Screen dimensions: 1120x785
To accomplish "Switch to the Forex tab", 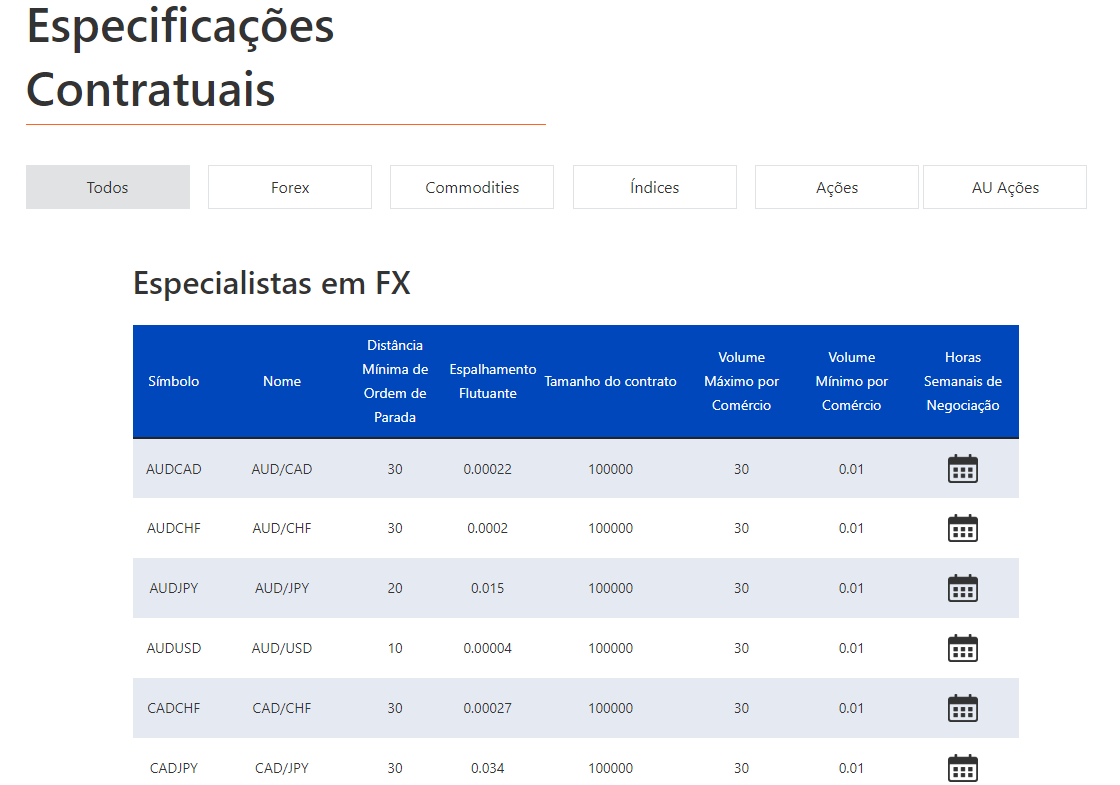I will (x=290, y=187).
